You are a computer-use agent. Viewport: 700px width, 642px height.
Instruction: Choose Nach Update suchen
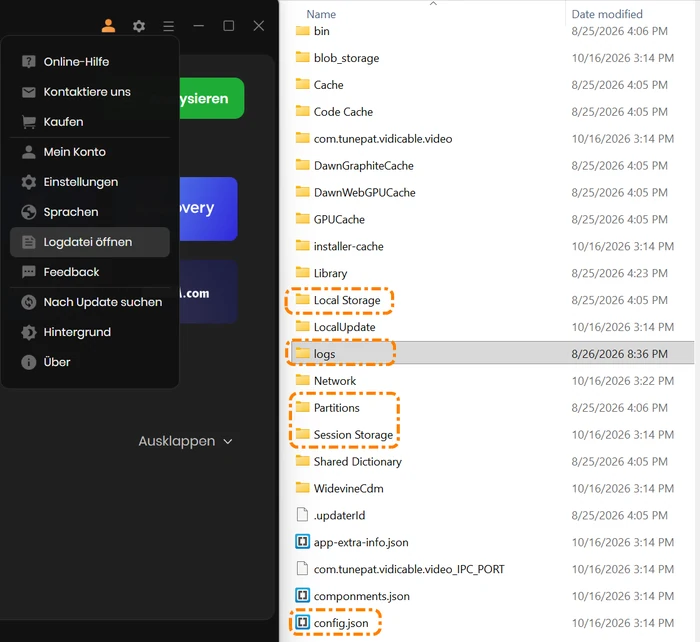click(x=90, y=302)
